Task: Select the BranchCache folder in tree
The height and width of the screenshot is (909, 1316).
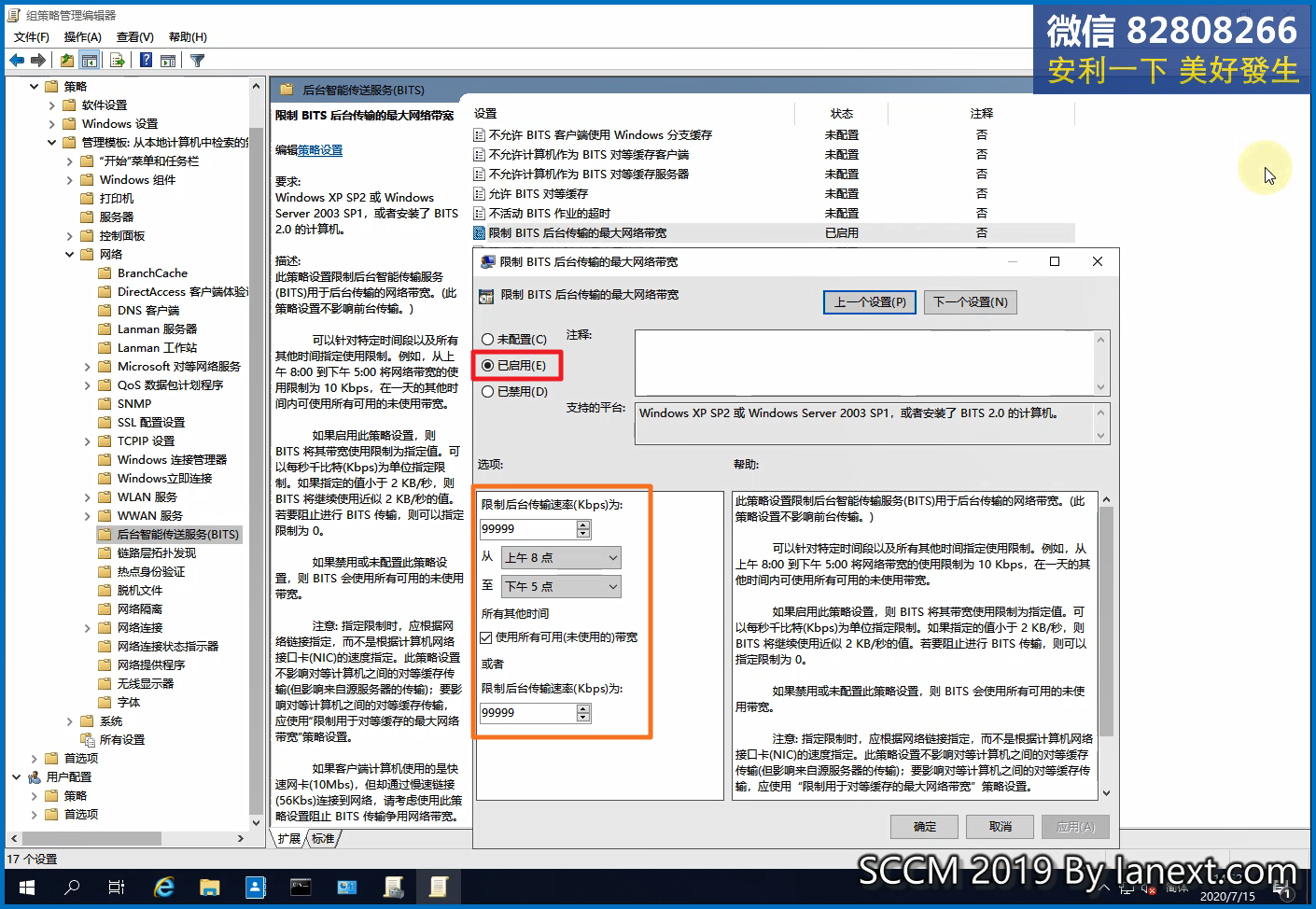Action: click(152, 273)
